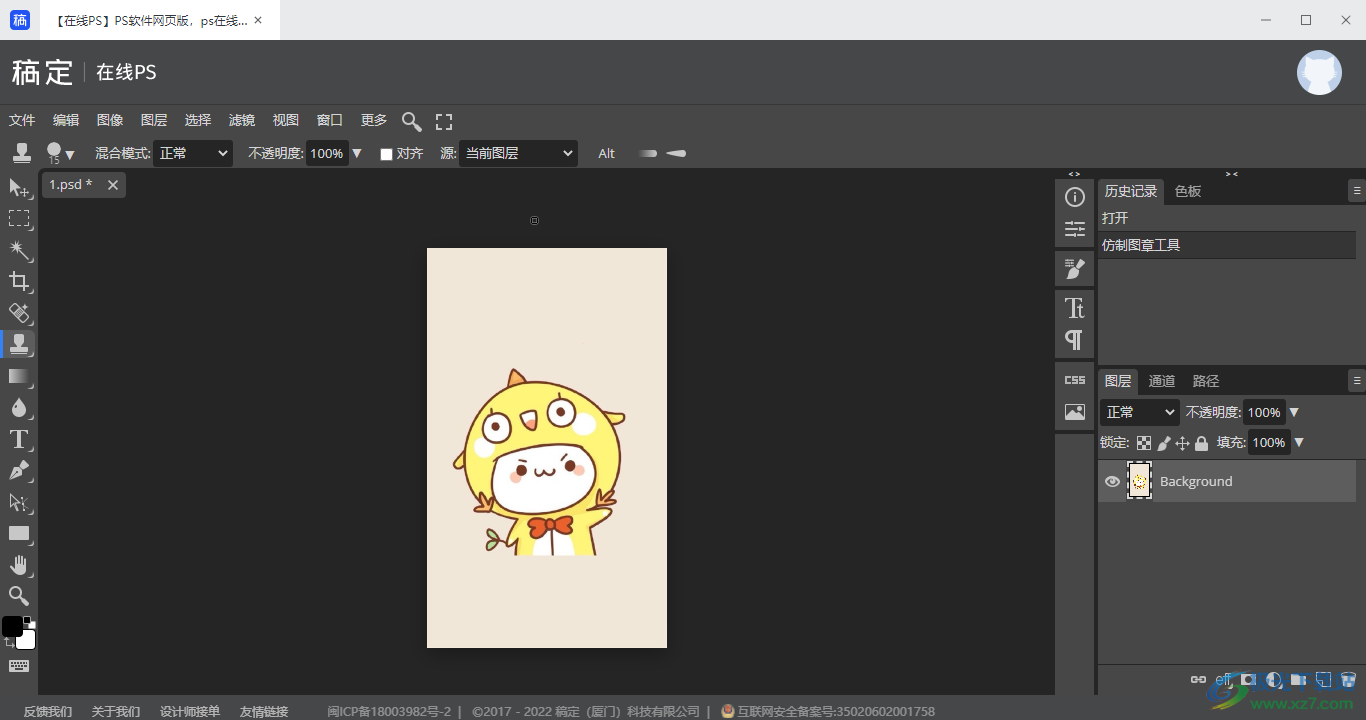Open the Character panel icon

(x=1075, y=307)
